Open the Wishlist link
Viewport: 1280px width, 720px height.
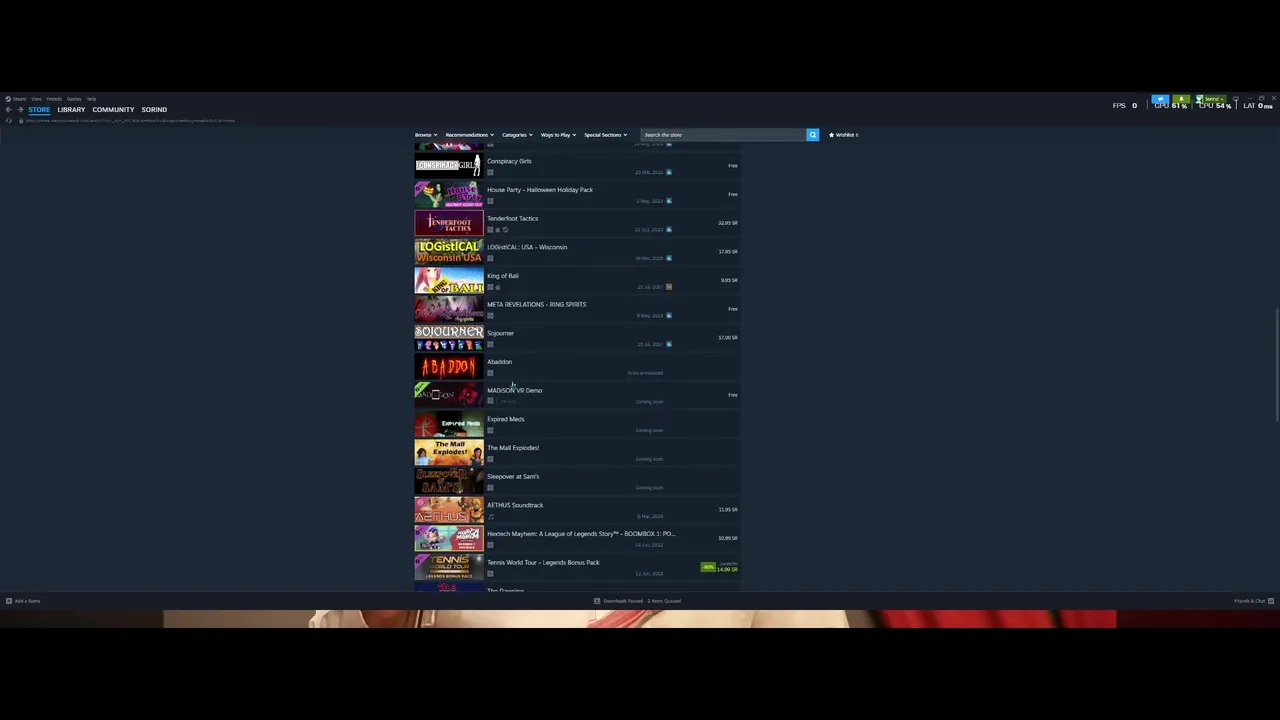click(844, 135)
